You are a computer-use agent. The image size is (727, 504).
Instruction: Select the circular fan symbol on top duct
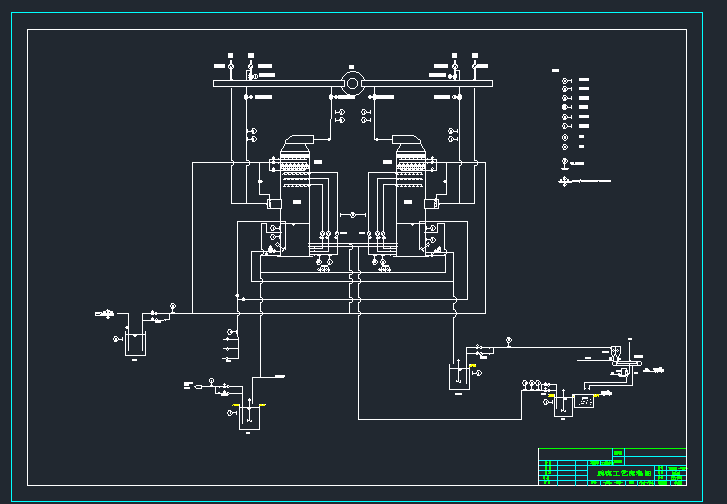352,83
